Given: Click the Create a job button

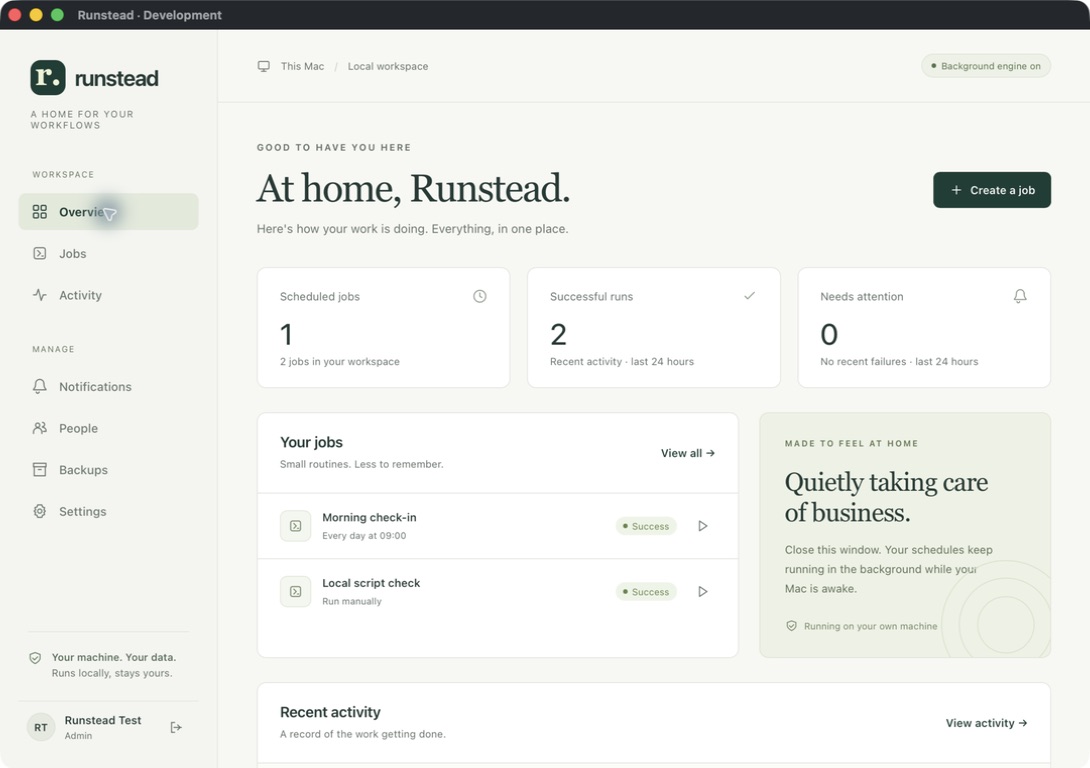Looking at the screenshot, I should point(992,190).
